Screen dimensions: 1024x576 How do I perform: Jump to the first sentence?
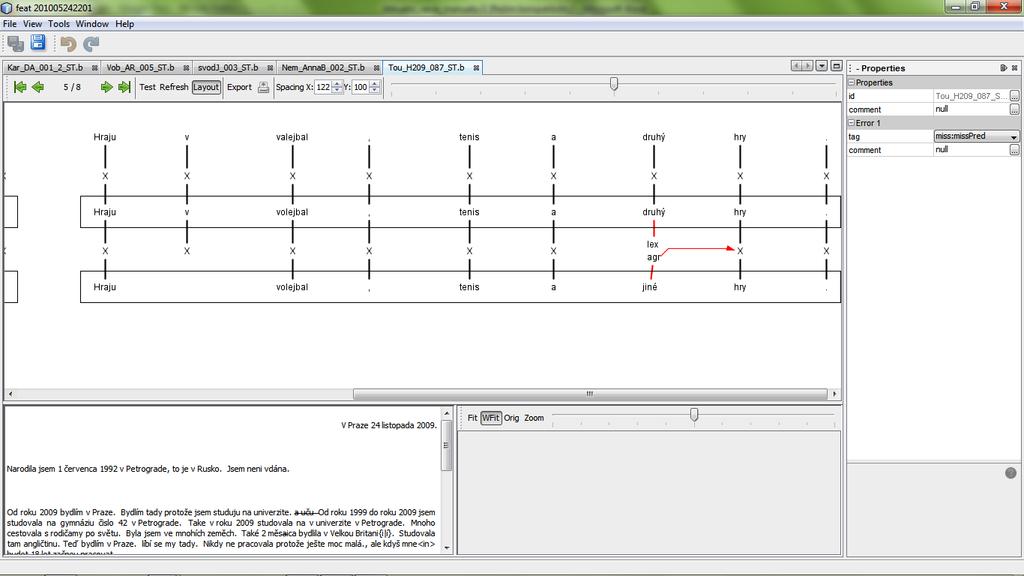click(x=20, y=87)
